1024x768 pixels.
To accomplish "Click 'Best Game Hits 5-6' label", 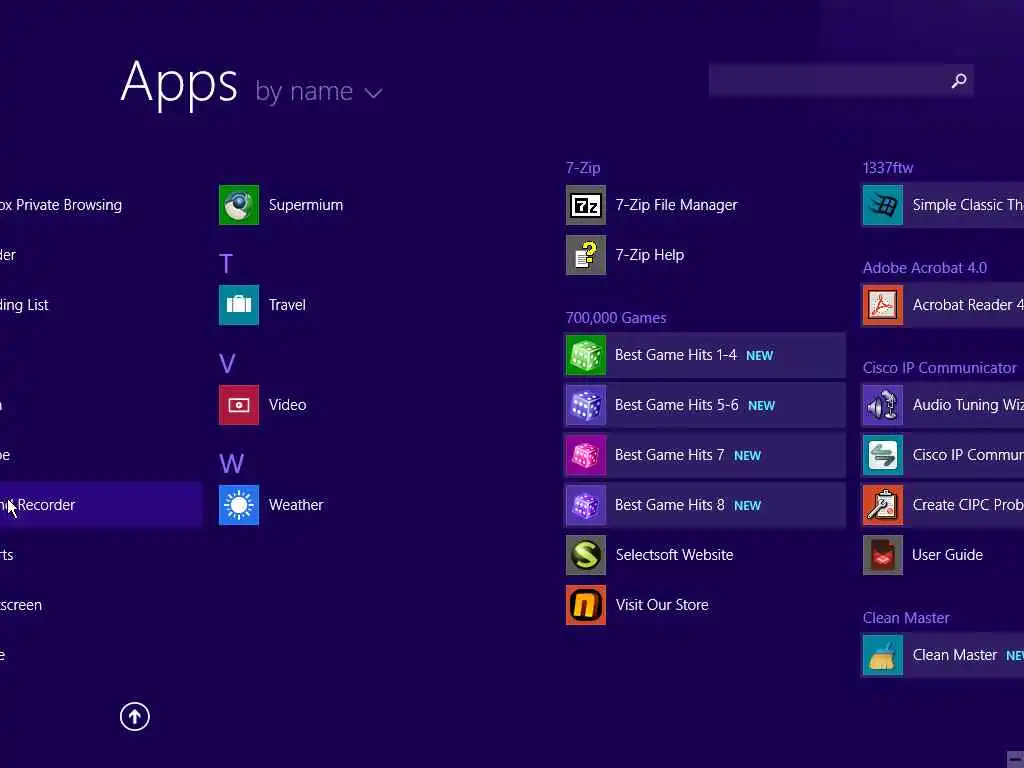I will 677,405.
